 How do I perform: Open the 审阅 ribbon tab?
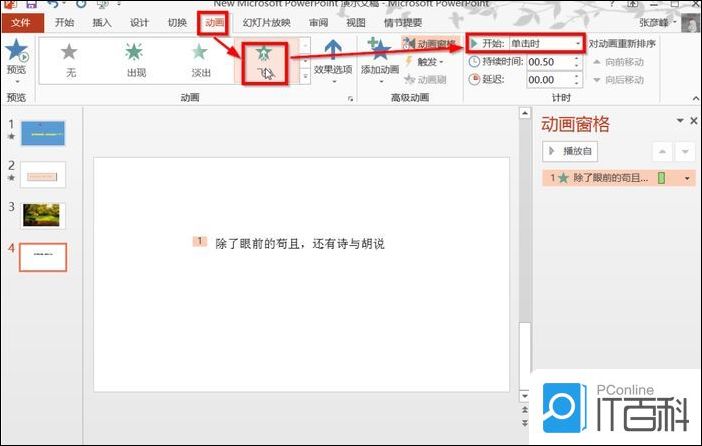tap(319, 22)
